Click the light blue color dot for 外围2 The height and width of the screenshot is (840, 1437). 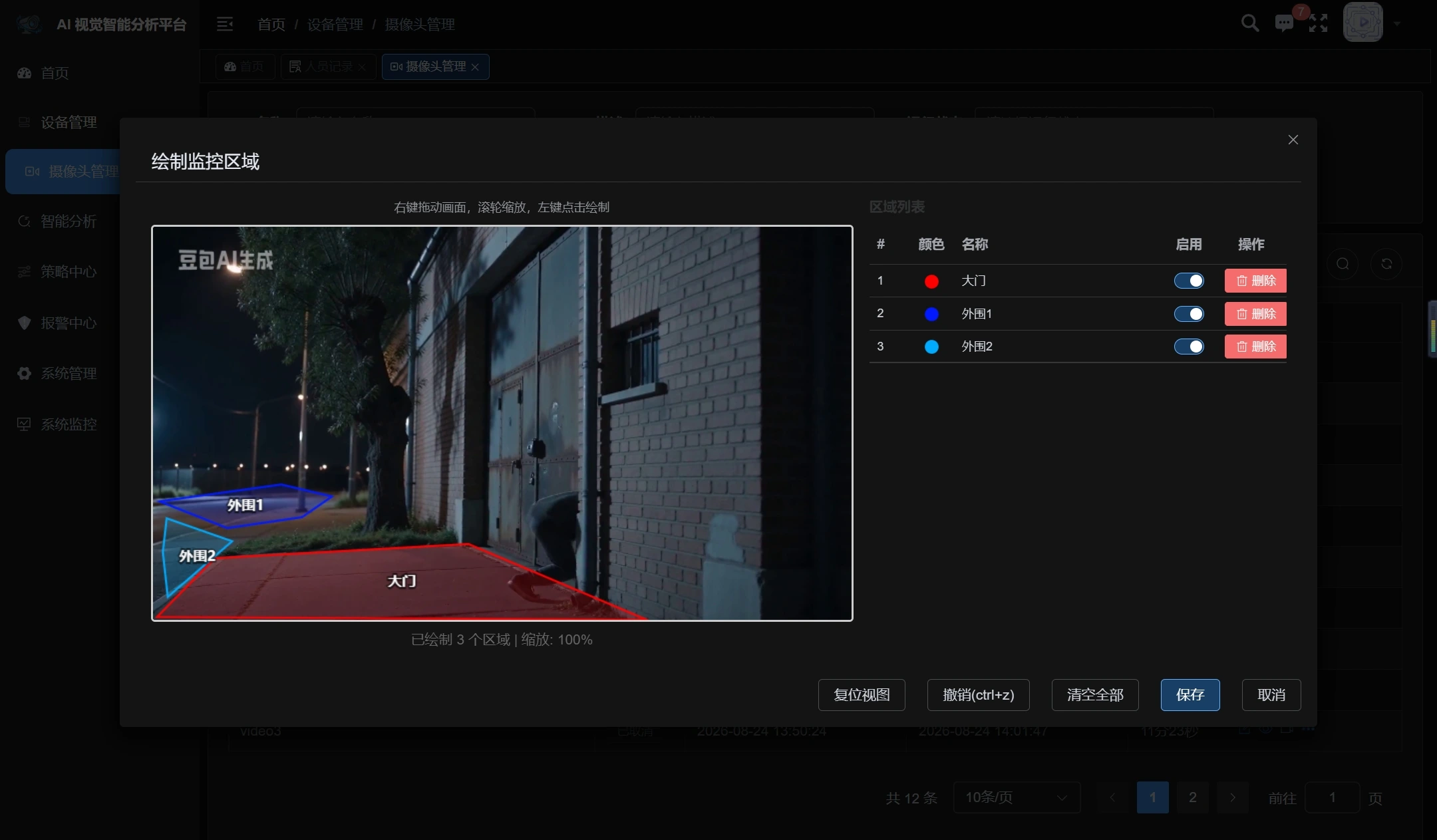pyautogui.click(x=931, y=347)
